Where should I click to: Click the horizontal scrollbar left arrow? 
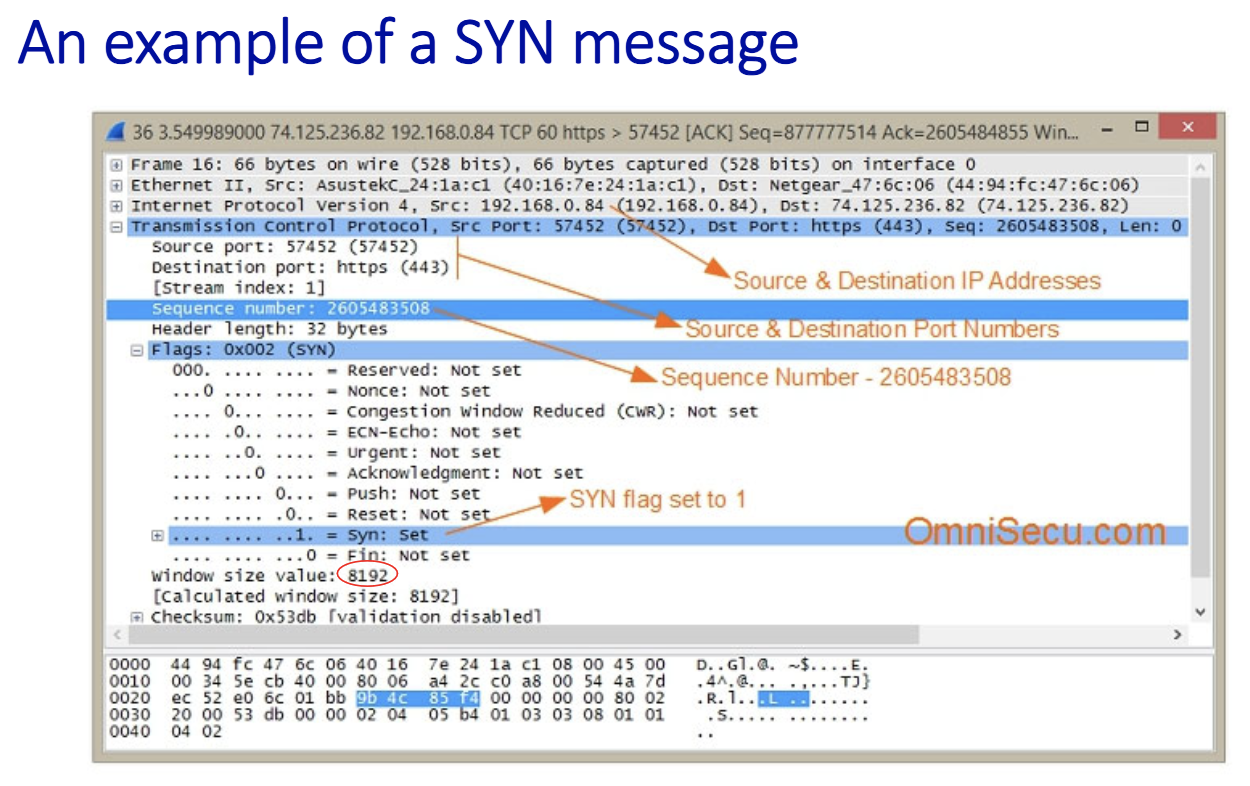coord(117,635)
